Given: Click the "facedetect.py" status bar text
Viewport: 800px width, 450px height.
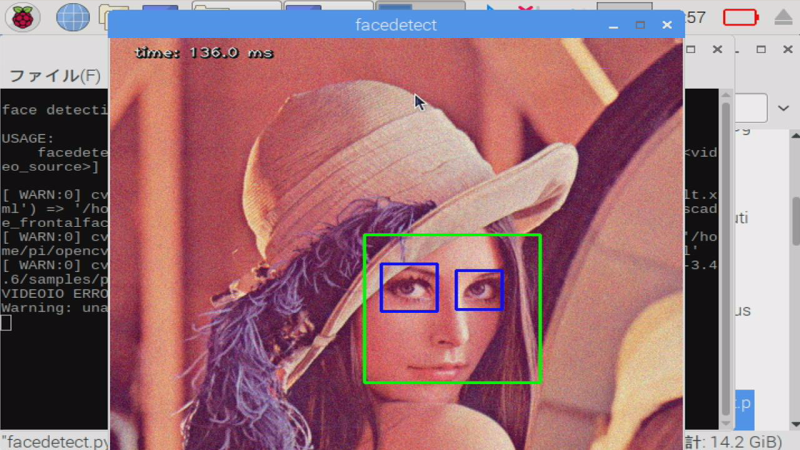Looking at the screenshot, I should [x=54, y=441].
